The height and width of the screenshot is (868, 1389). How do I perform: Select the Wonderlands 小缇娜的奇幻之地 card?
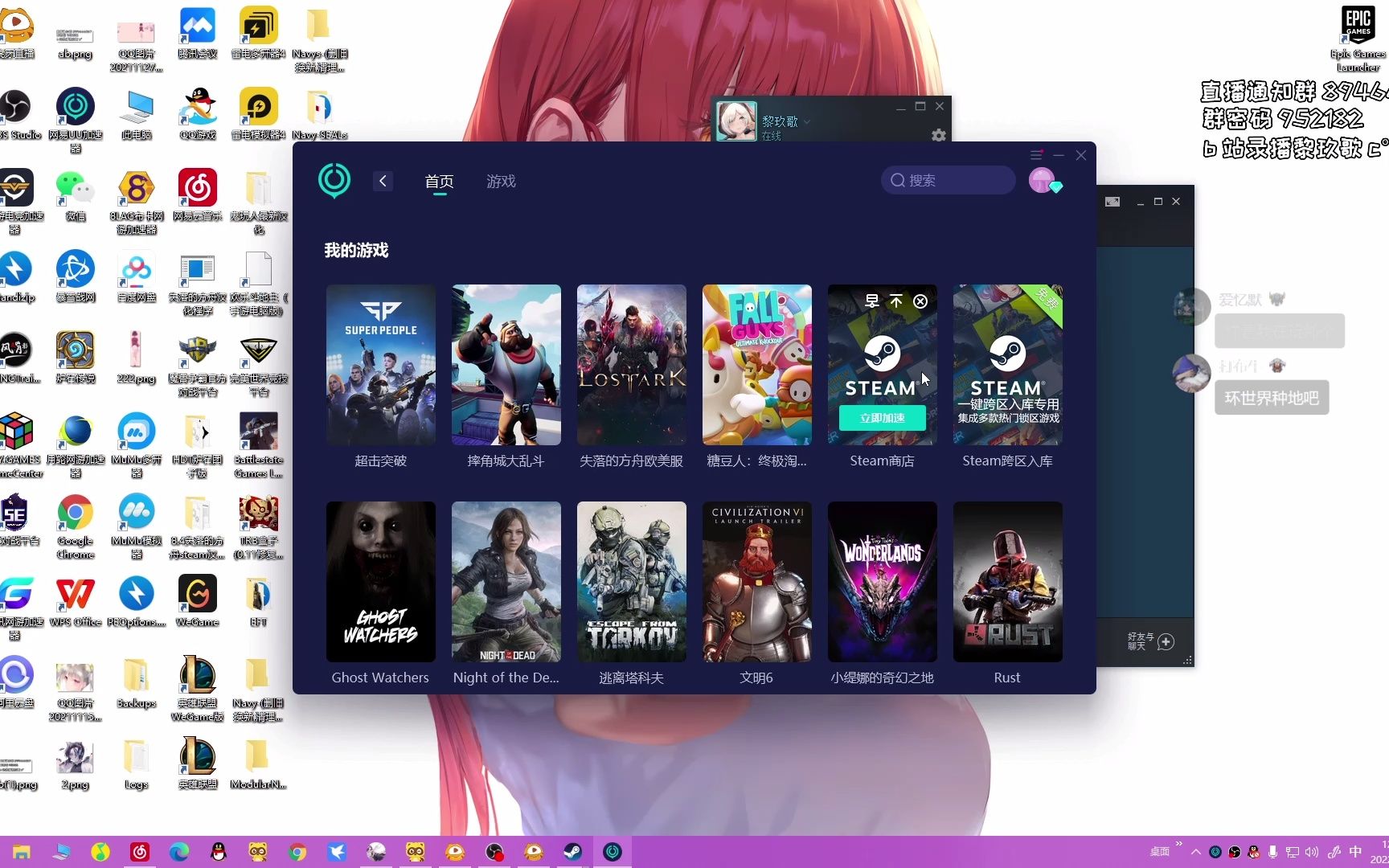(883, 582)
